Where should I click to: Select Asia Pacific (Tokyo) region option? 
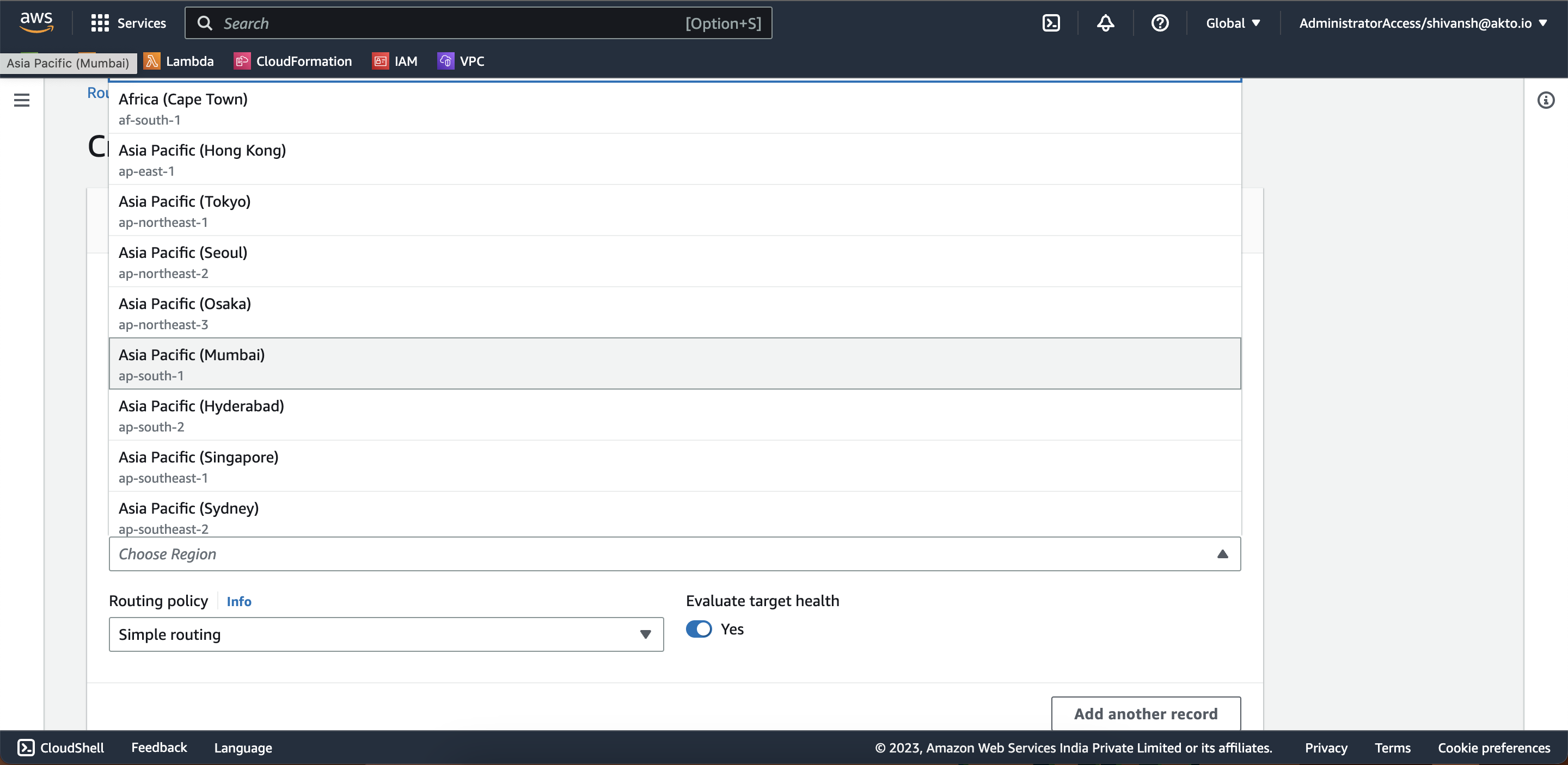[x=675, y=211]
